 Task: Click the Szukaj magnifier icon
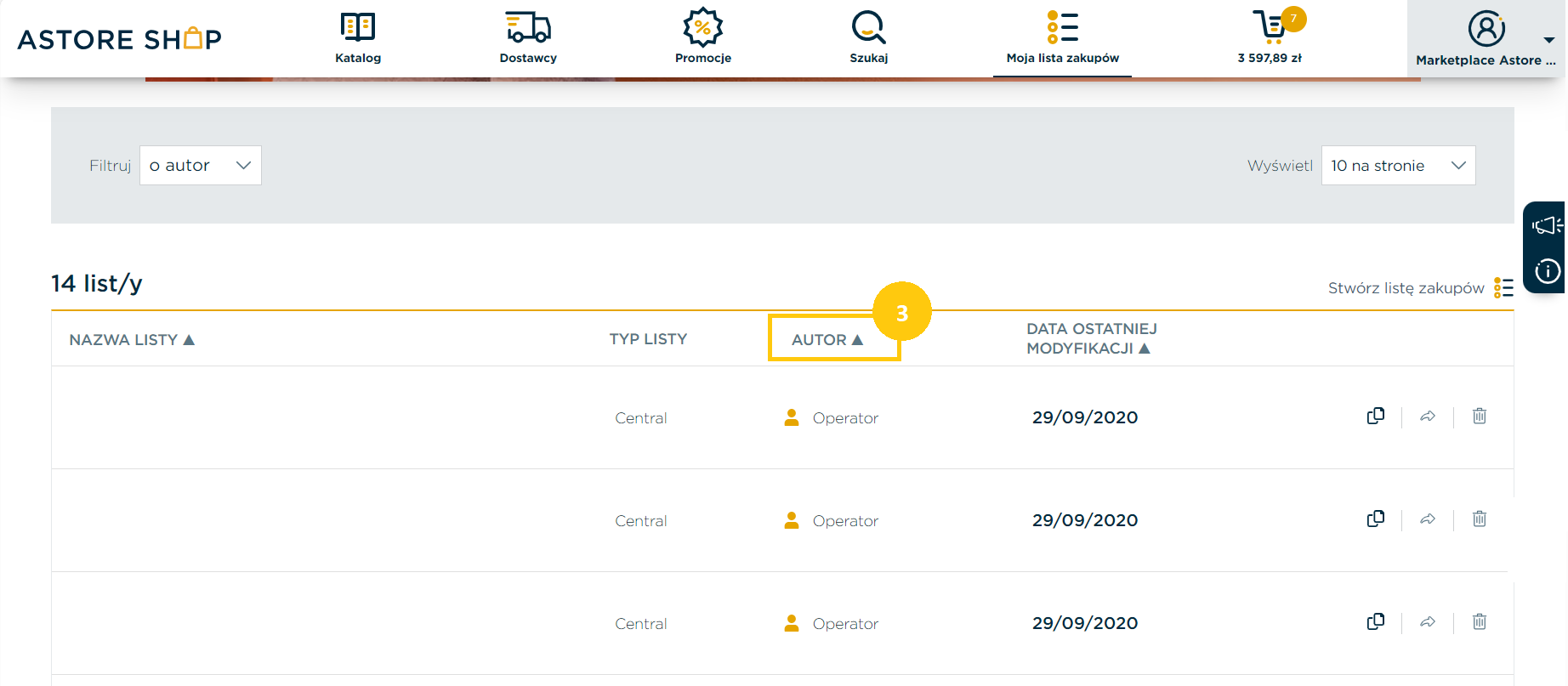(x=868, y=26)
